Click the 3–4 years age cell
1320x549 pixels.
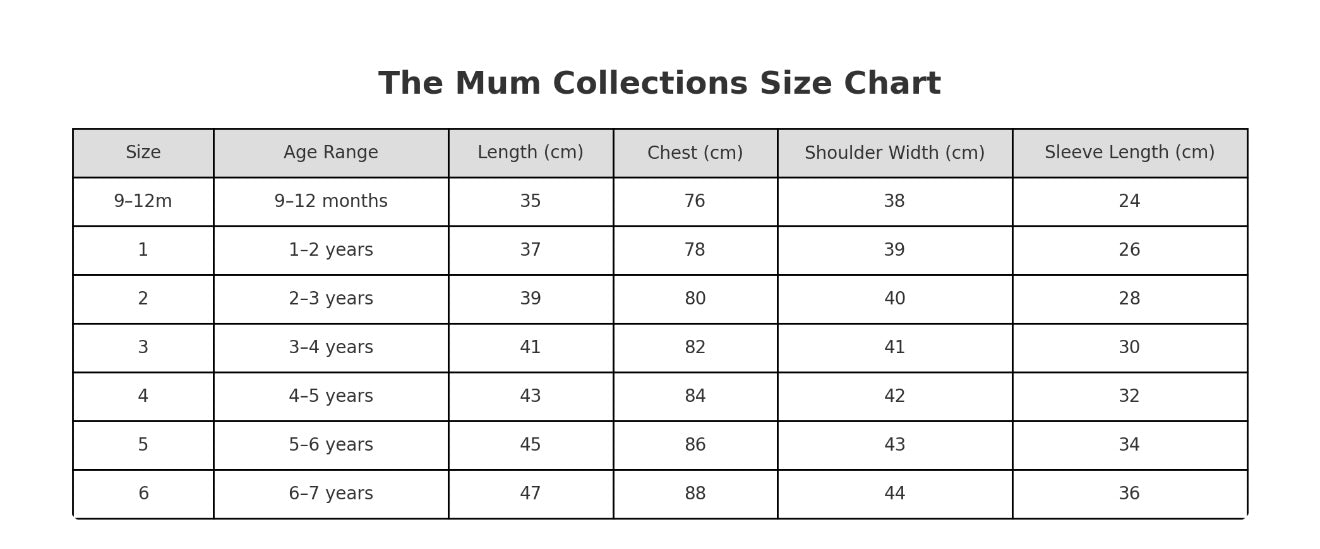[x=331, y=348]
